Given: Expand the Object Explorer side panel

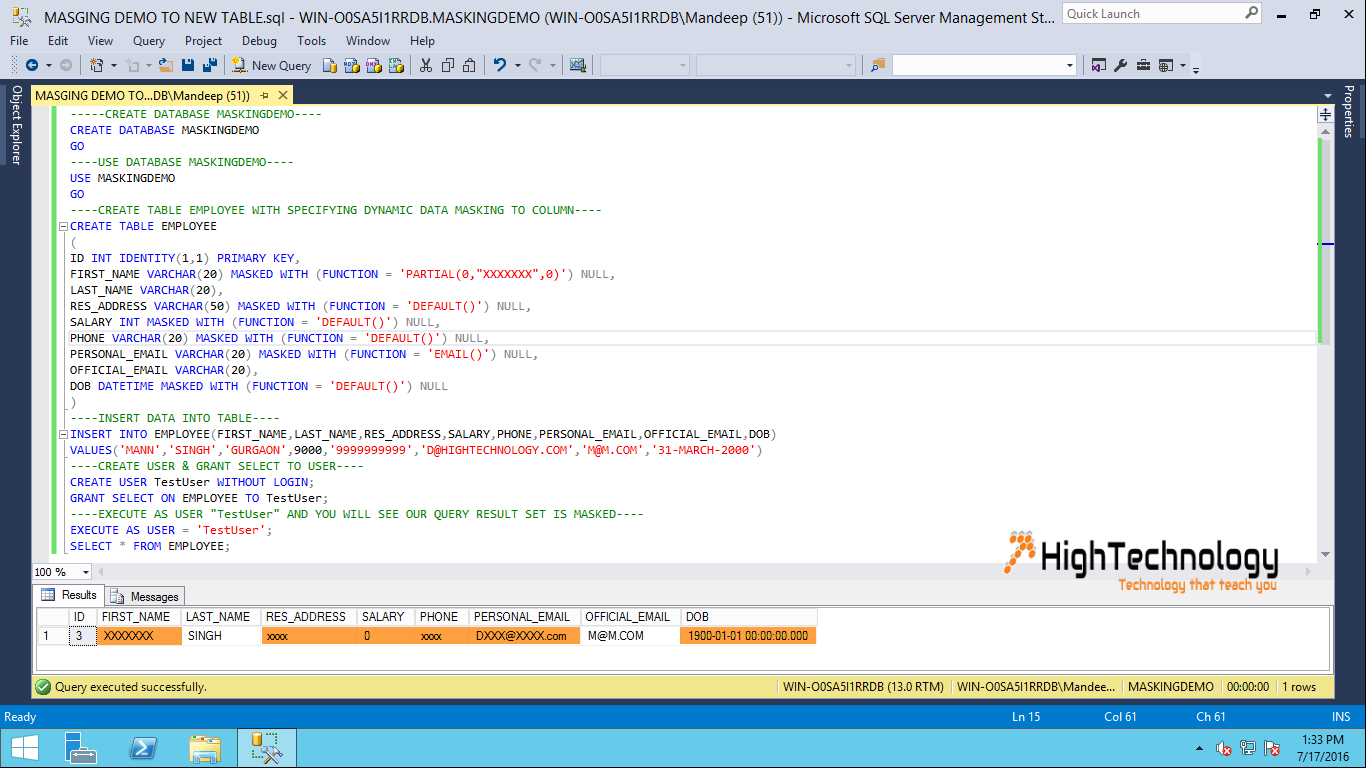Looking at the screenshot, I should (x=15, y=125).
